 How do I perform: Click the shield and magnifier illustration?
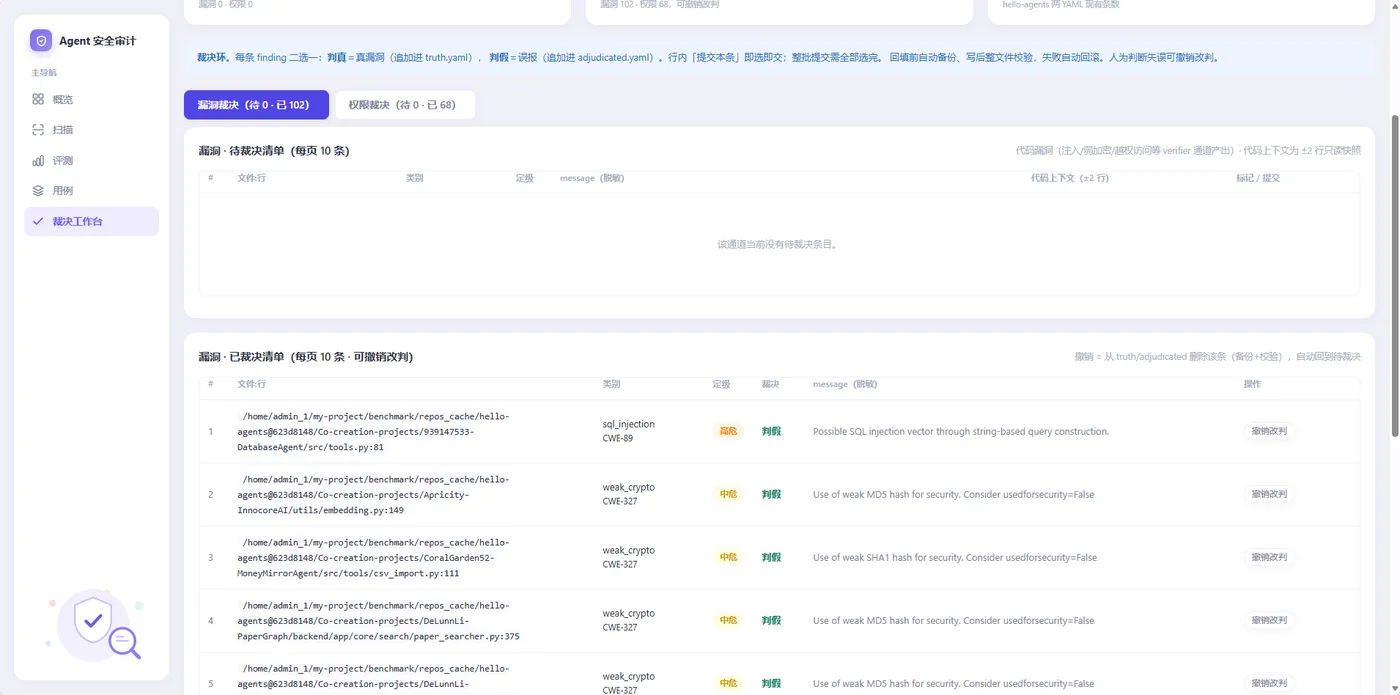click(x=95, y=625)
